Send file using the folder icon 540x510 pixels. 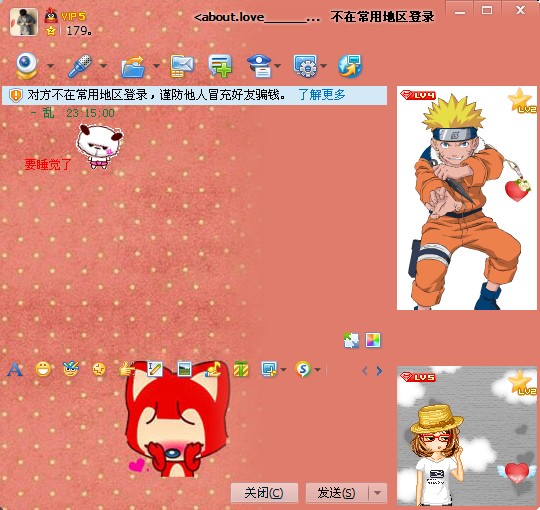(x=133, y=66)
